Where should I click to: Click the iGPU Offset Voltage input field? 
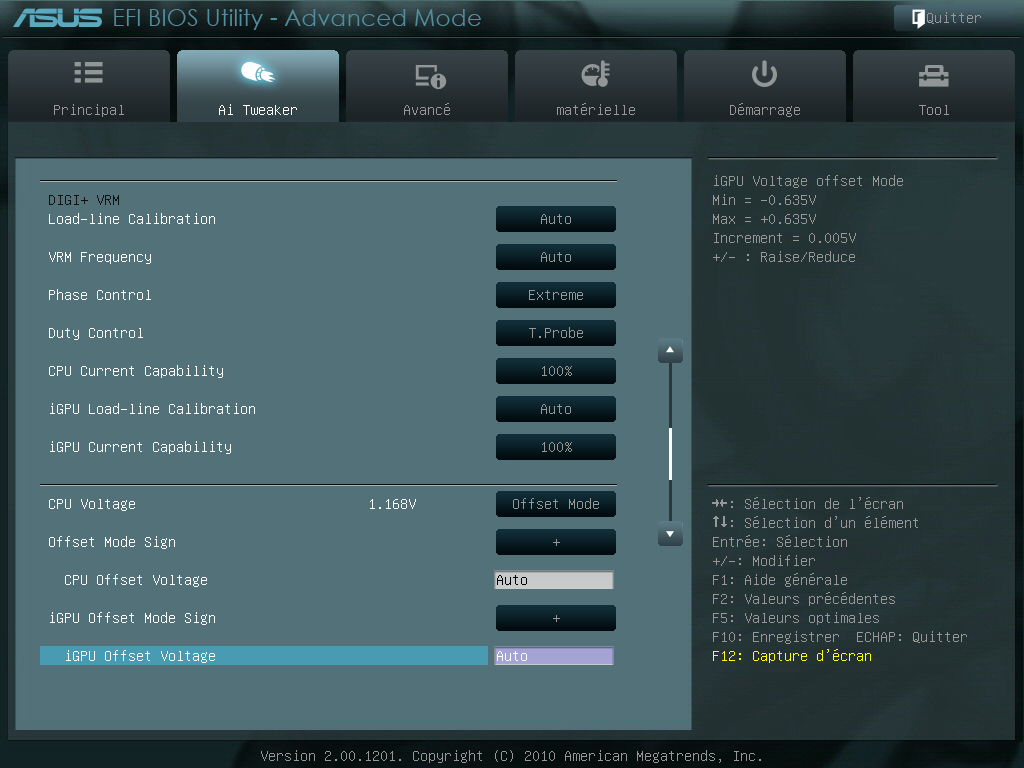(x=555, y=655)
